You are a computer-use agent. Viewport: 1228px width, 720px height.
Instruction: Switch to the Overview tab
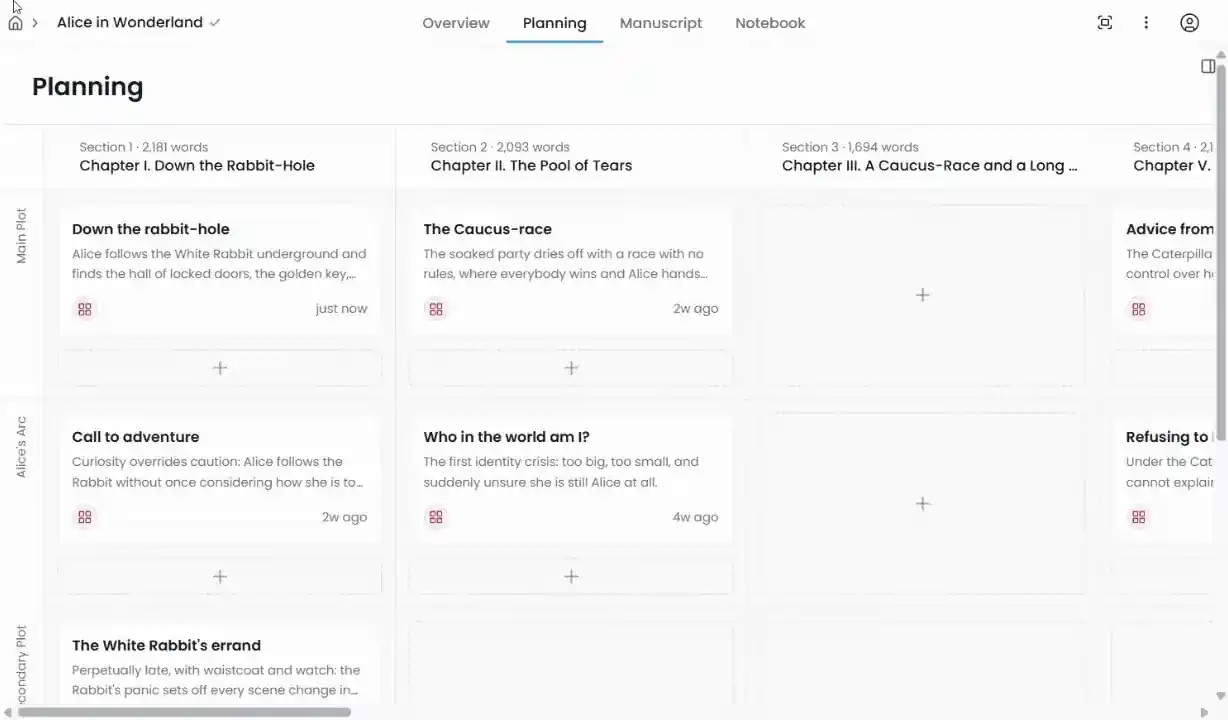click(456, 23)
